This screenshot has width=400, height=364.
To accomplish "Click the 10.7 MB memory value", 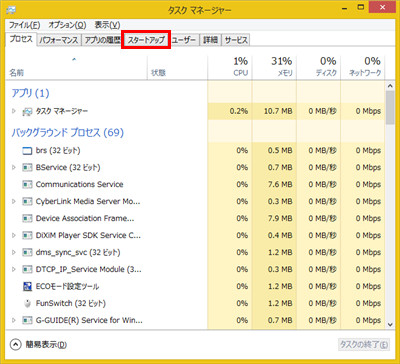I will coord(278,111).
